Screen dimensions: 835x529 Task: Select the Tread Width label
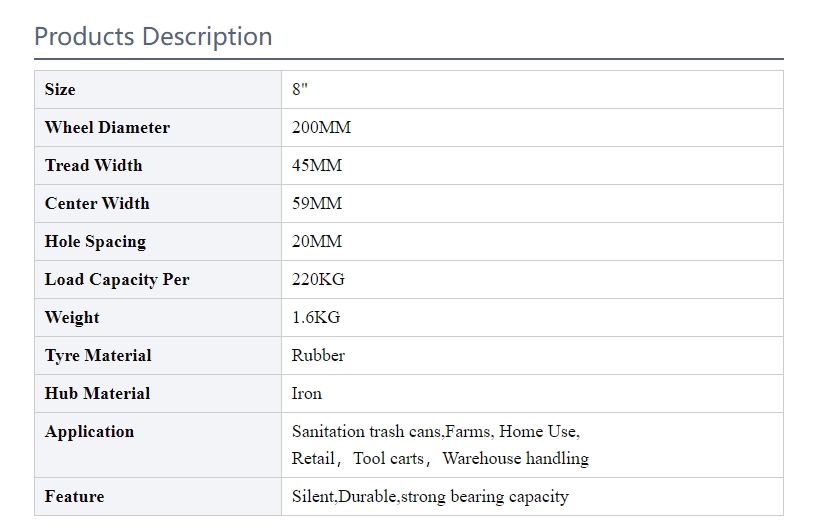tap(94, 166)
